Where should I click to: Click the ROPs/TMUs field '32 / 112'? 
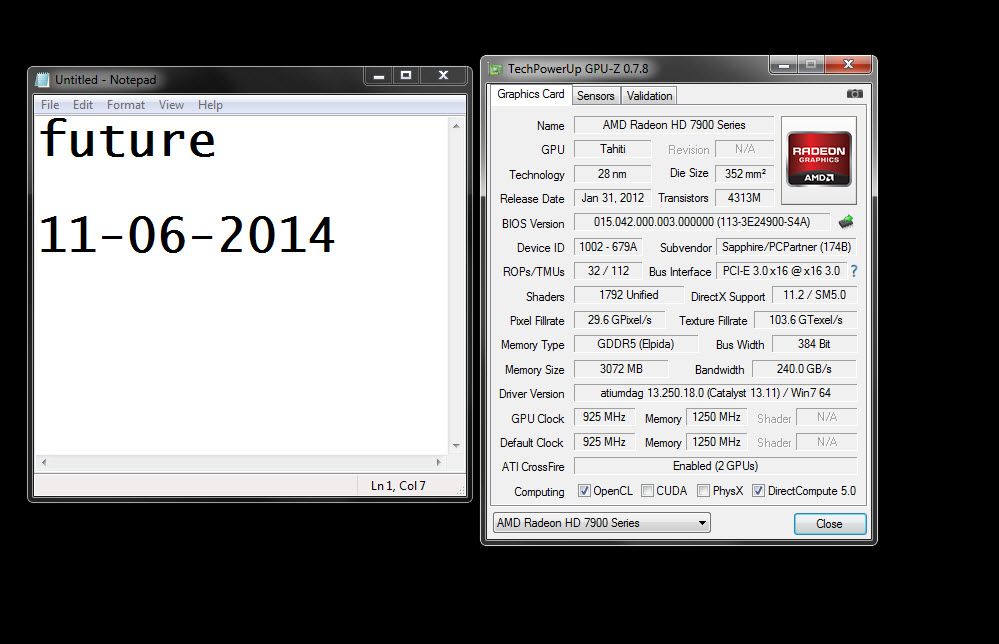(608, 271)
